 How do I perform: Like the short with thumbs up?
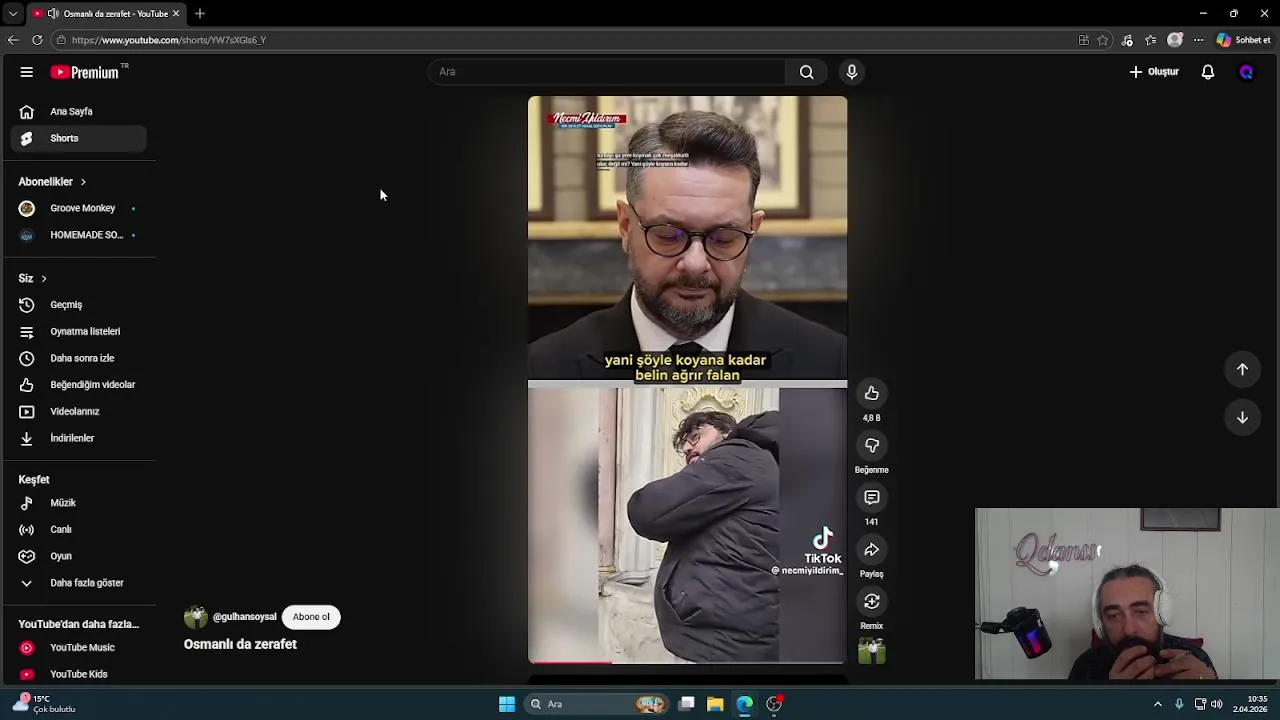[872, 393]
